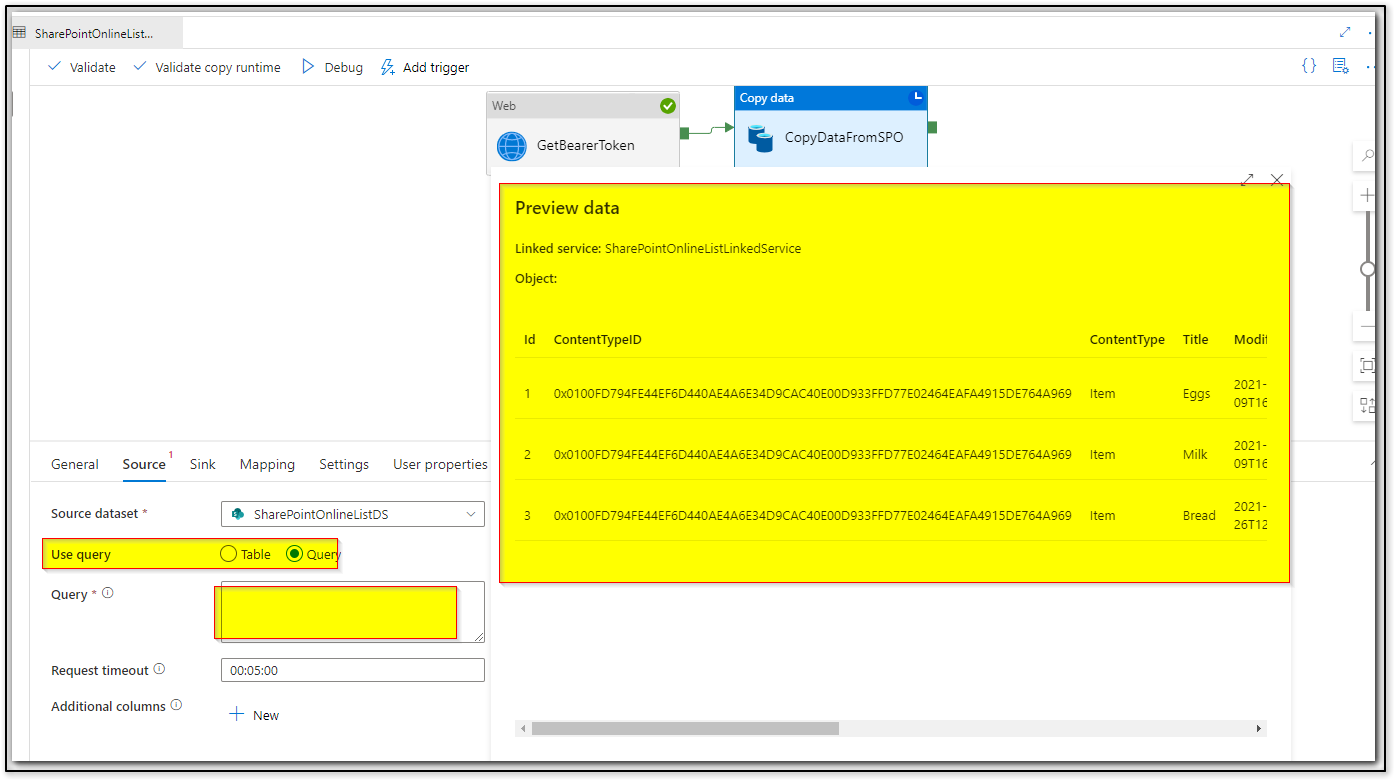Zoom out on the pipeline canvas
This screenshot has height=781, width=1395.
1366,327
